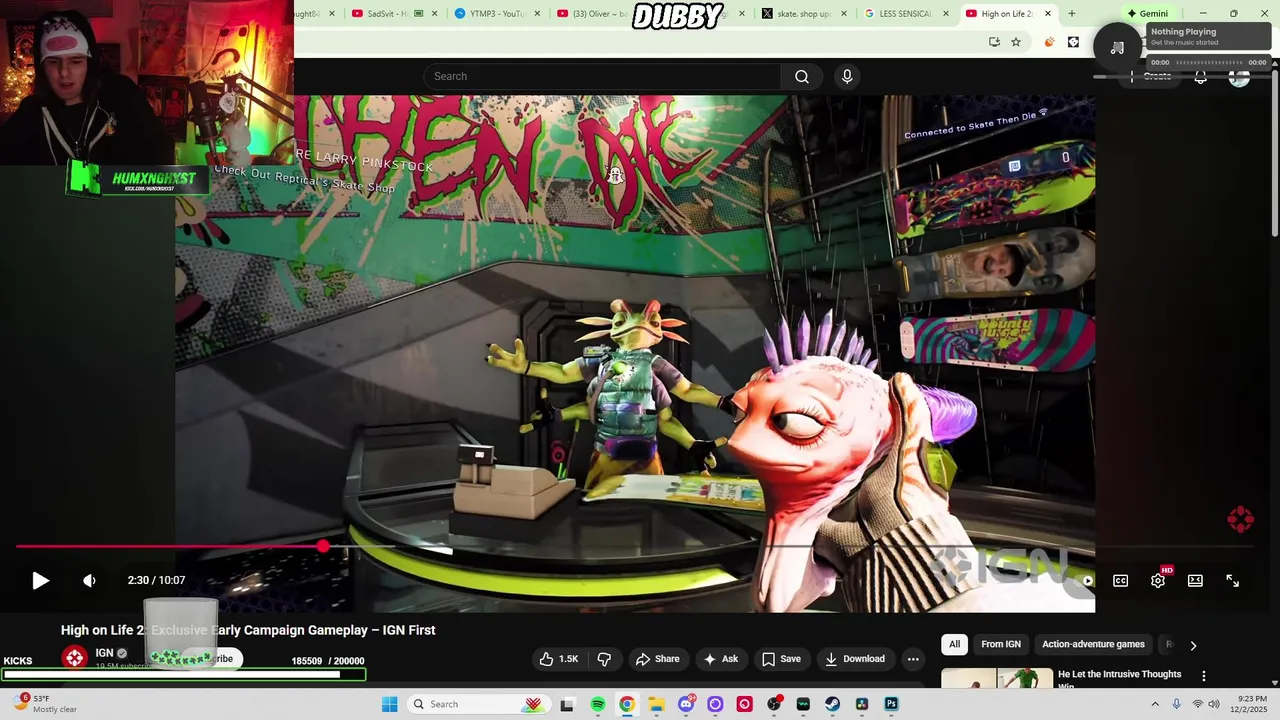Open options for He Let the Intrusive Thoughts video
The height and width of the screenshot is (720, 1280).
pos(1204,677)
